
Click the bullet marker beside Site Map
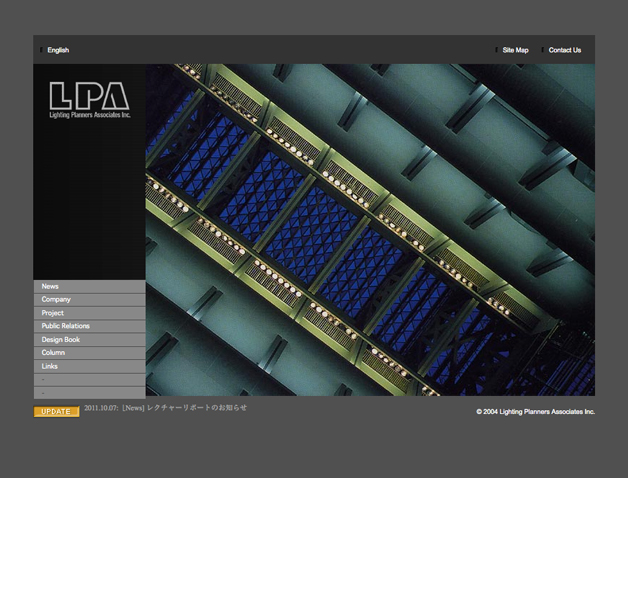click(497, 50)
